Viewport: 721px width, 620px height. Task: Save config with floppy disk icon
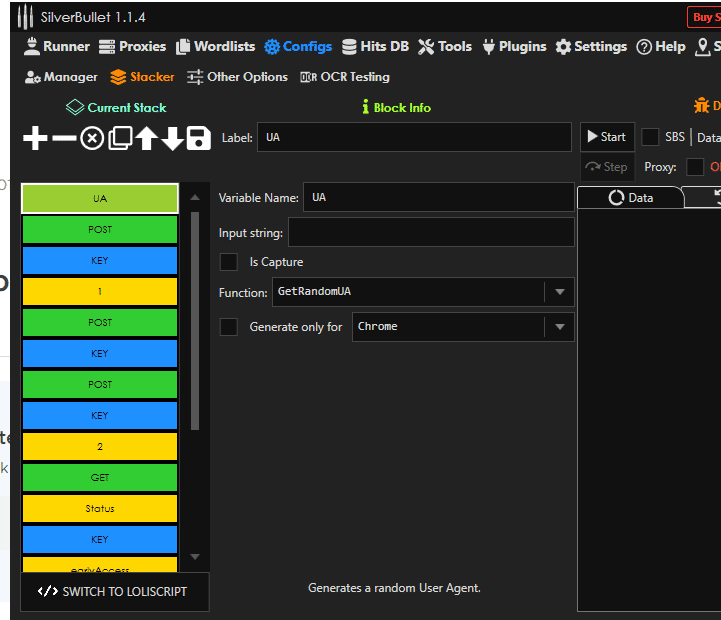coord(198,138)
